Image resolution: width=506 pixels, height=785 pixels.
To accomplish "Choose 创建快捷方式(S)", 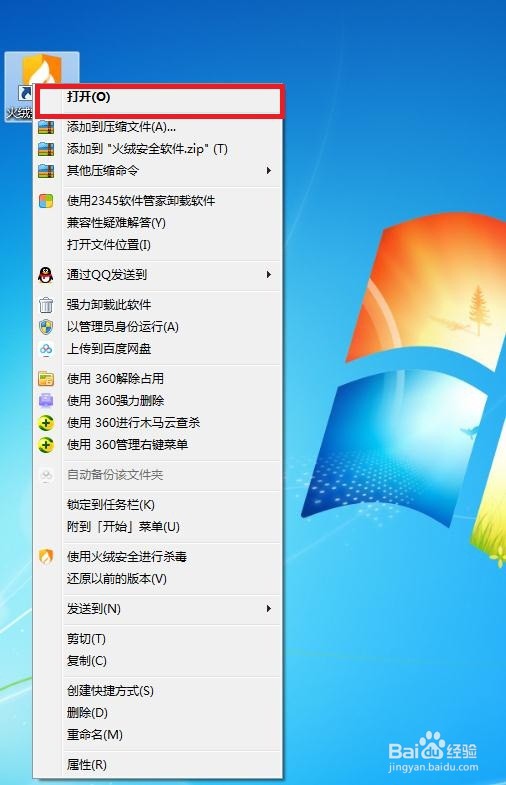I will pos(158,691).
